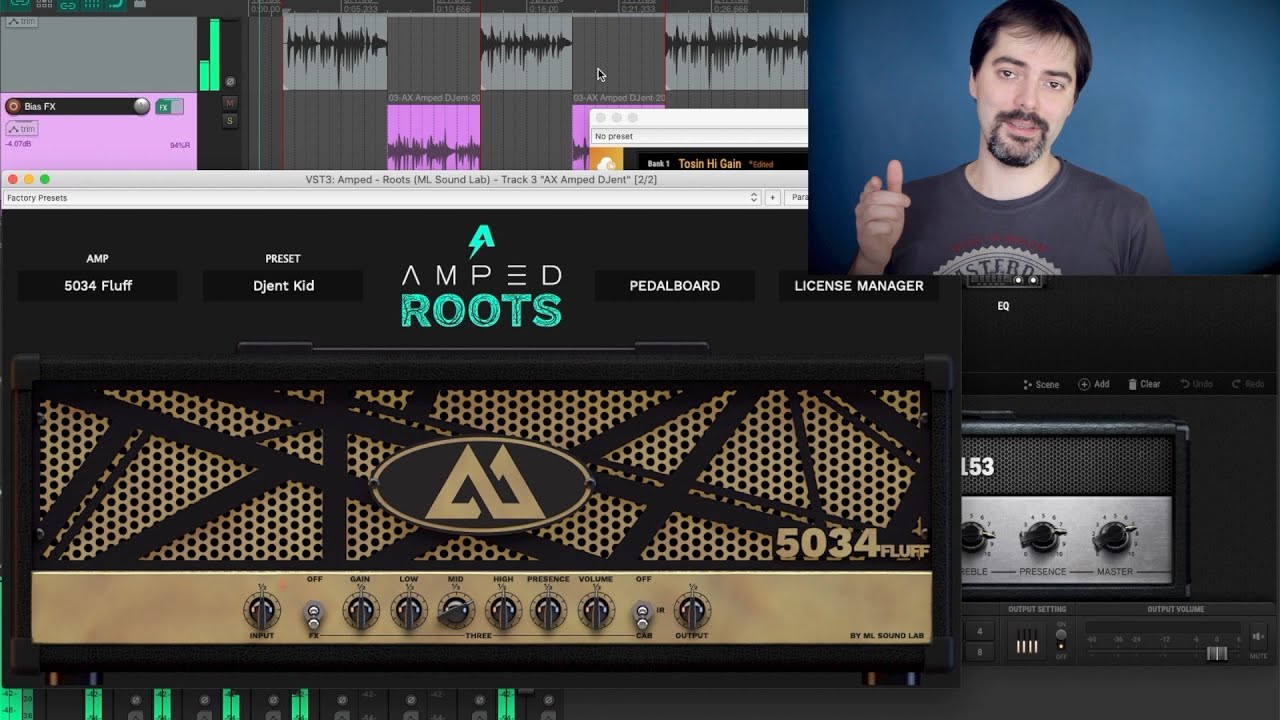Select the EQ label in Bias FX
1280x720 pixels.
(1003, 306)
